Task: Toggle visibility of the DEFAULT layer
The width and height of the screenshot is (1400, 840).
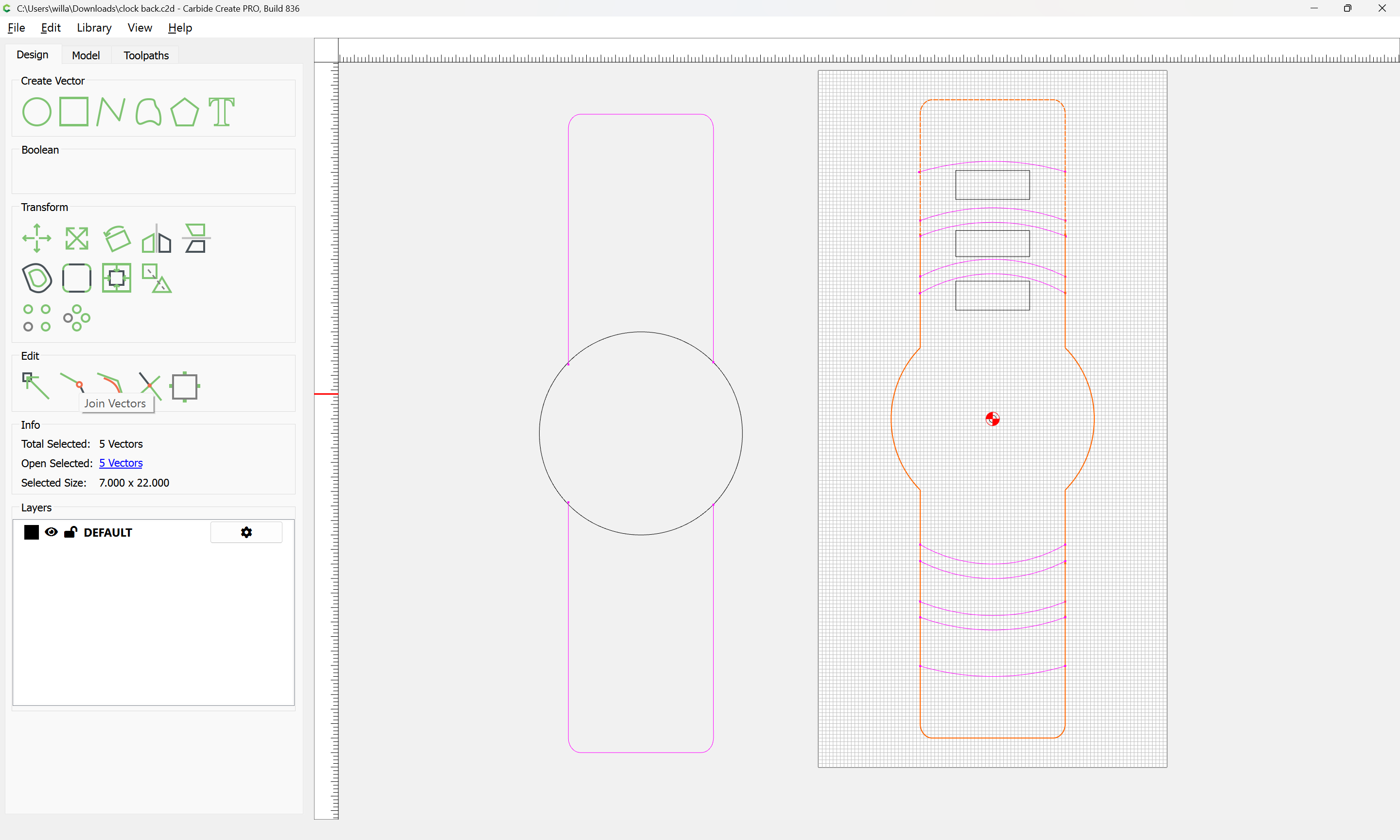Action: tap(51, 532)
